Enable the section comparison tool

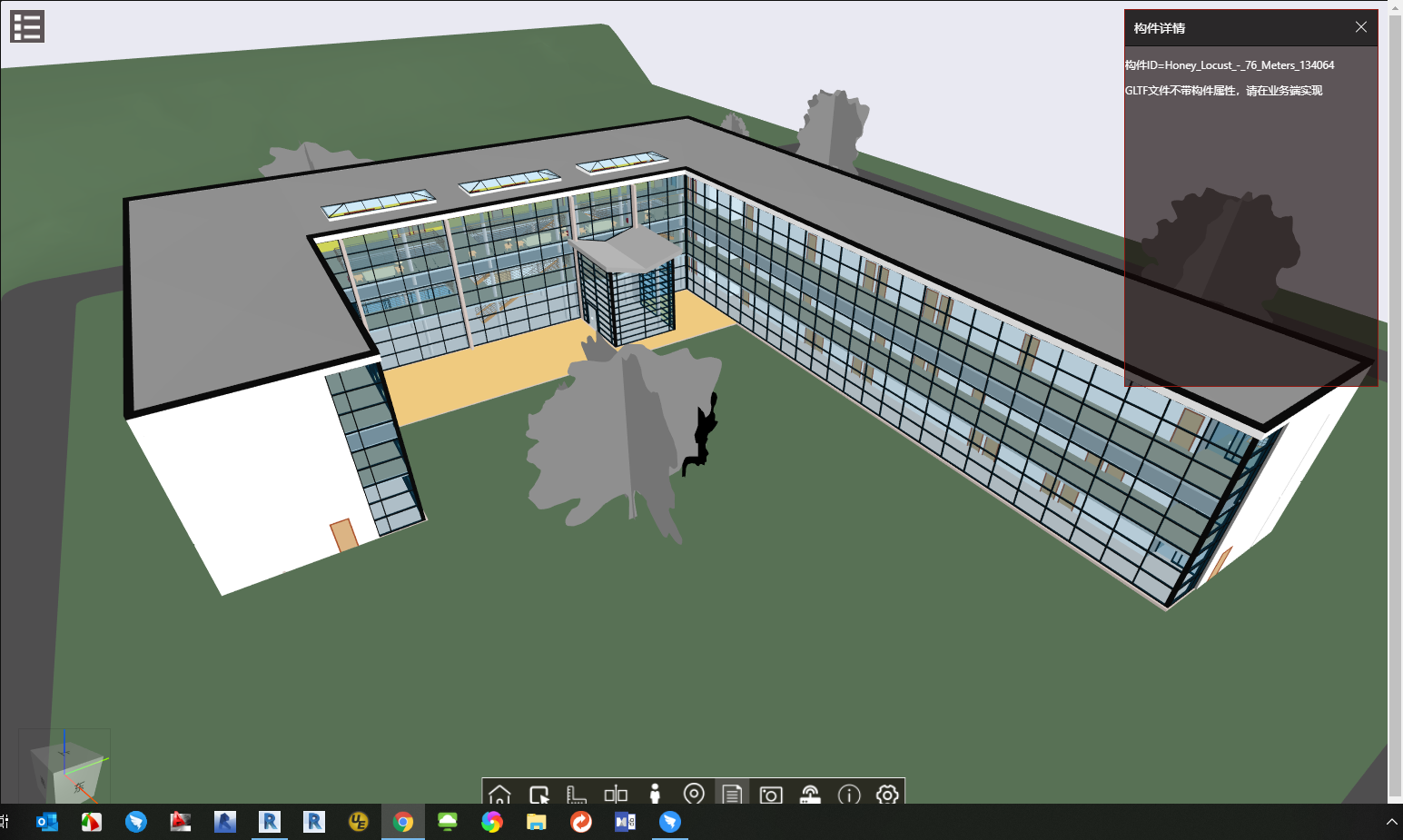[616, 795]
